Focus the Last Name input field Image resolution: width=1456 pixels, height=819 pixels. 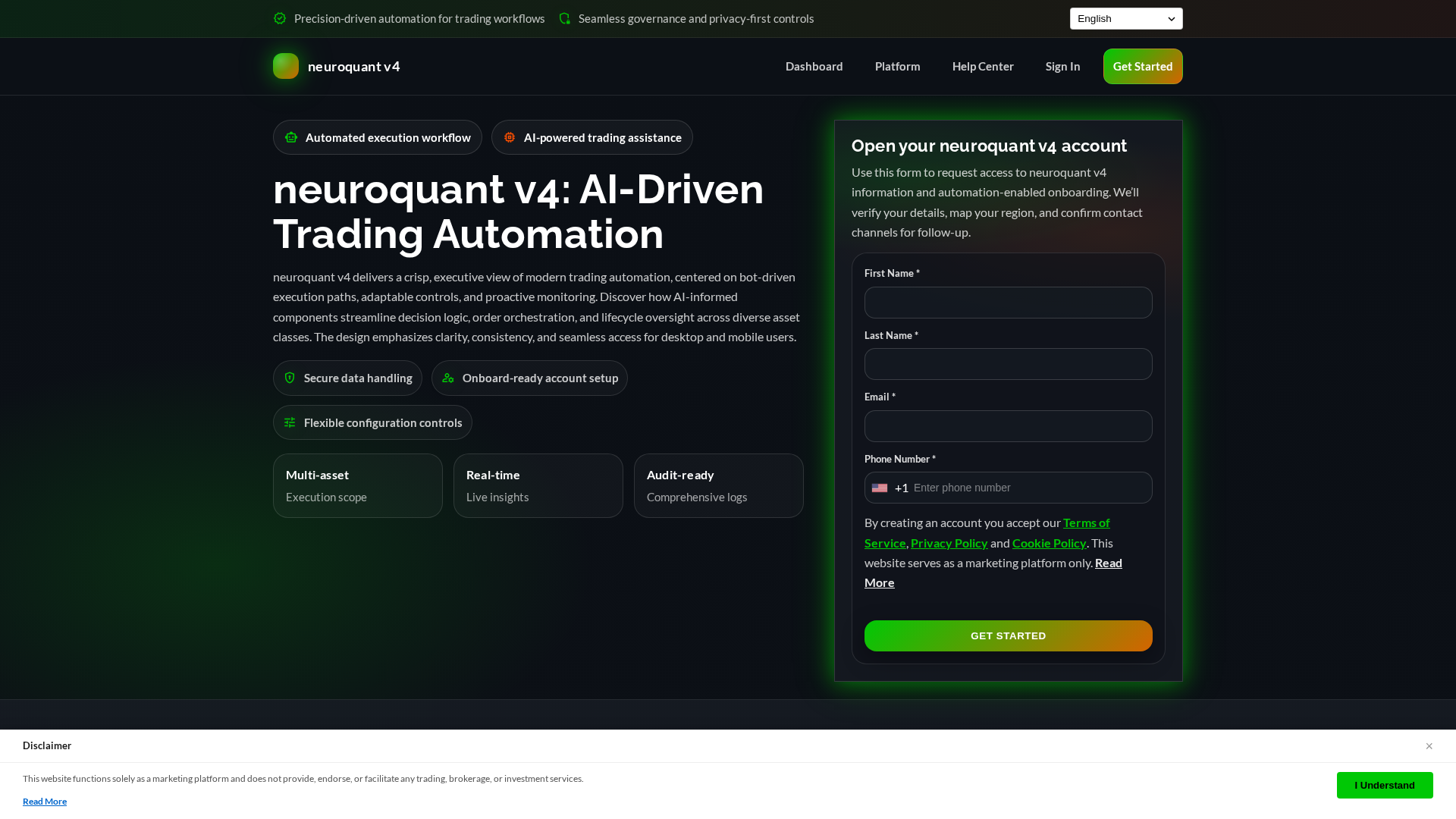coord(1008,364)
